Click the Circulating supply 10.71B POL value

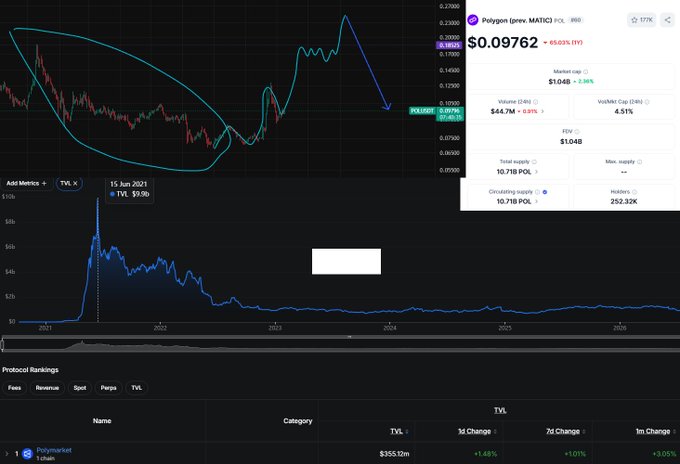[x=514, y=201]
